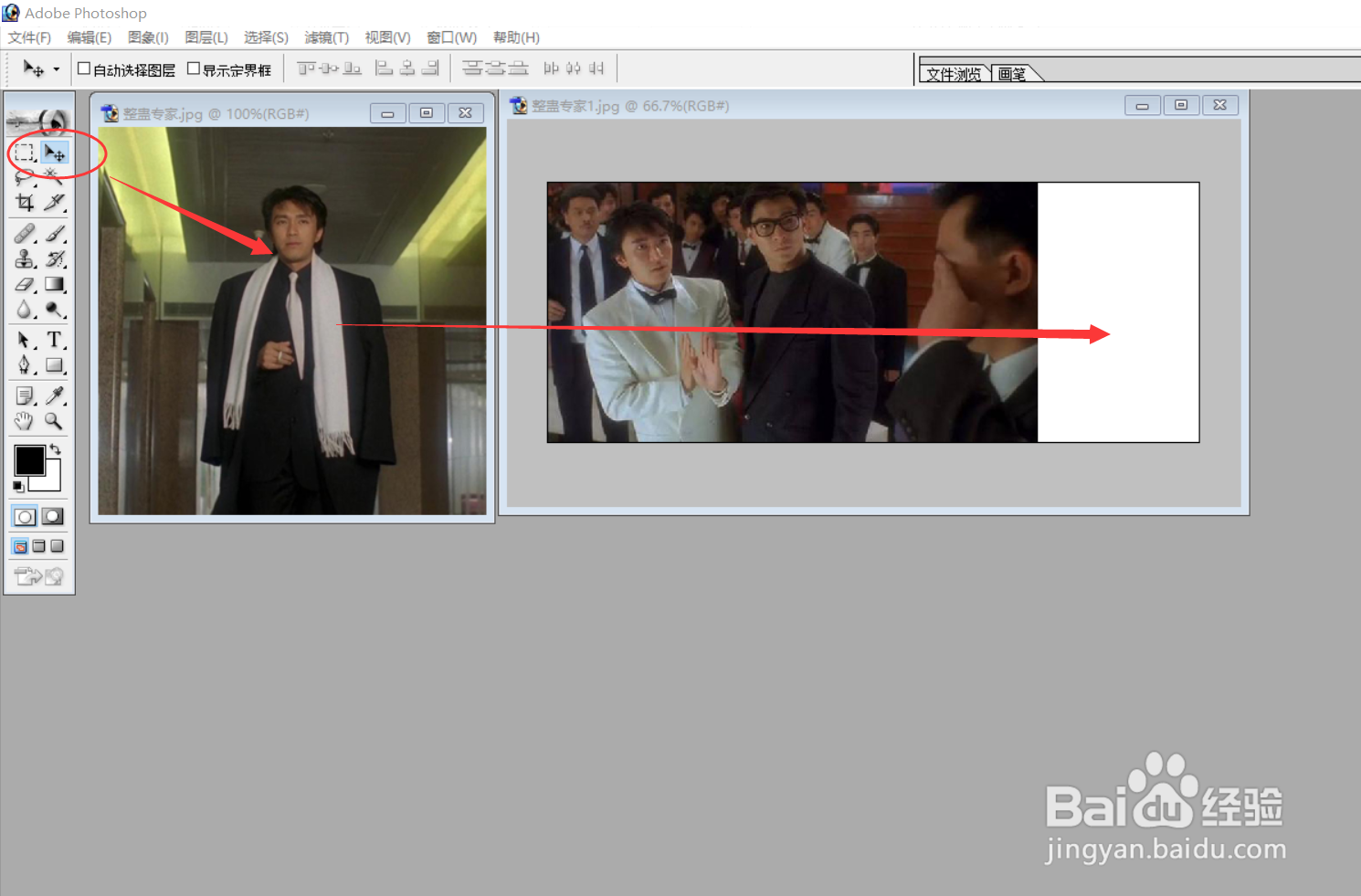
Task: Click the foreground color swatch
Action: point(29,460)
